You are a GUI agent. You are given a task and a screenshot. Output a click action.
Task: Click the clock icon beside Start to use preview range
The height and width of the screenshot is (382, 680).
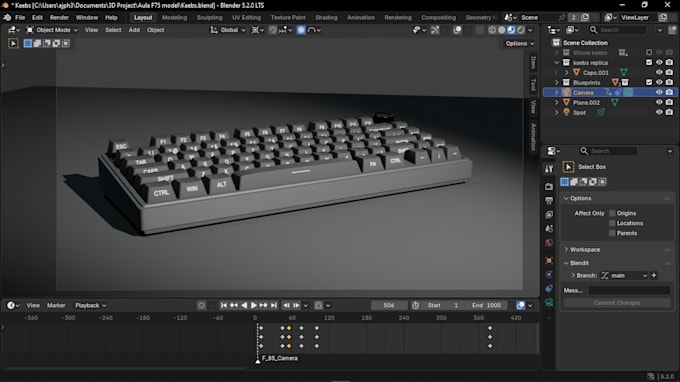[x=415, y=305]
